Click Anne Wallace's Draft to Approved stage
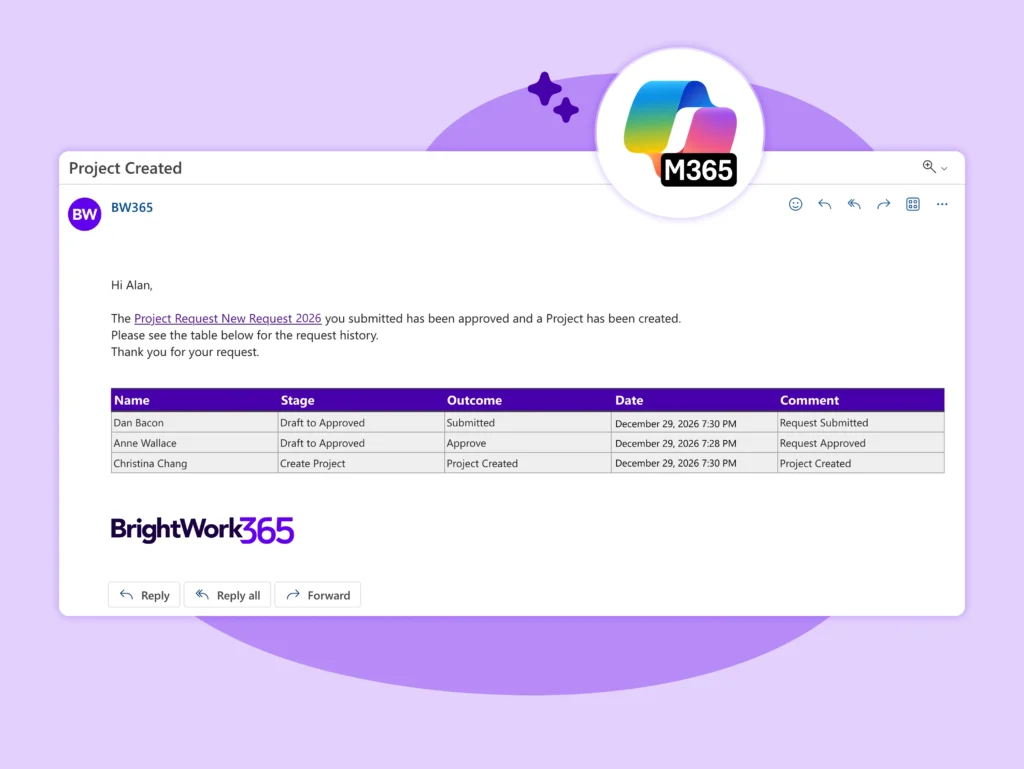 click(361, 443)
